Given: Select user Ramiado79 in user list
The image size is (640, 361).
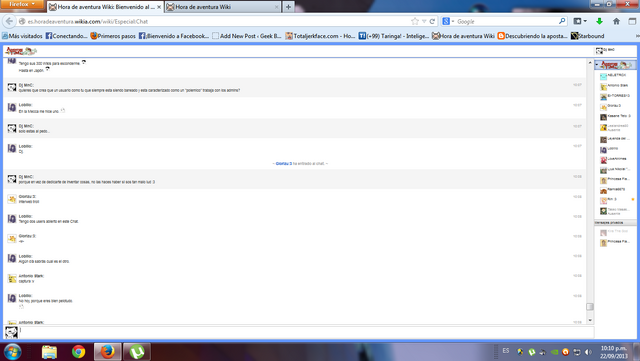Looking at the screenshot, I should pyautogui.click(x=615, y=190).
